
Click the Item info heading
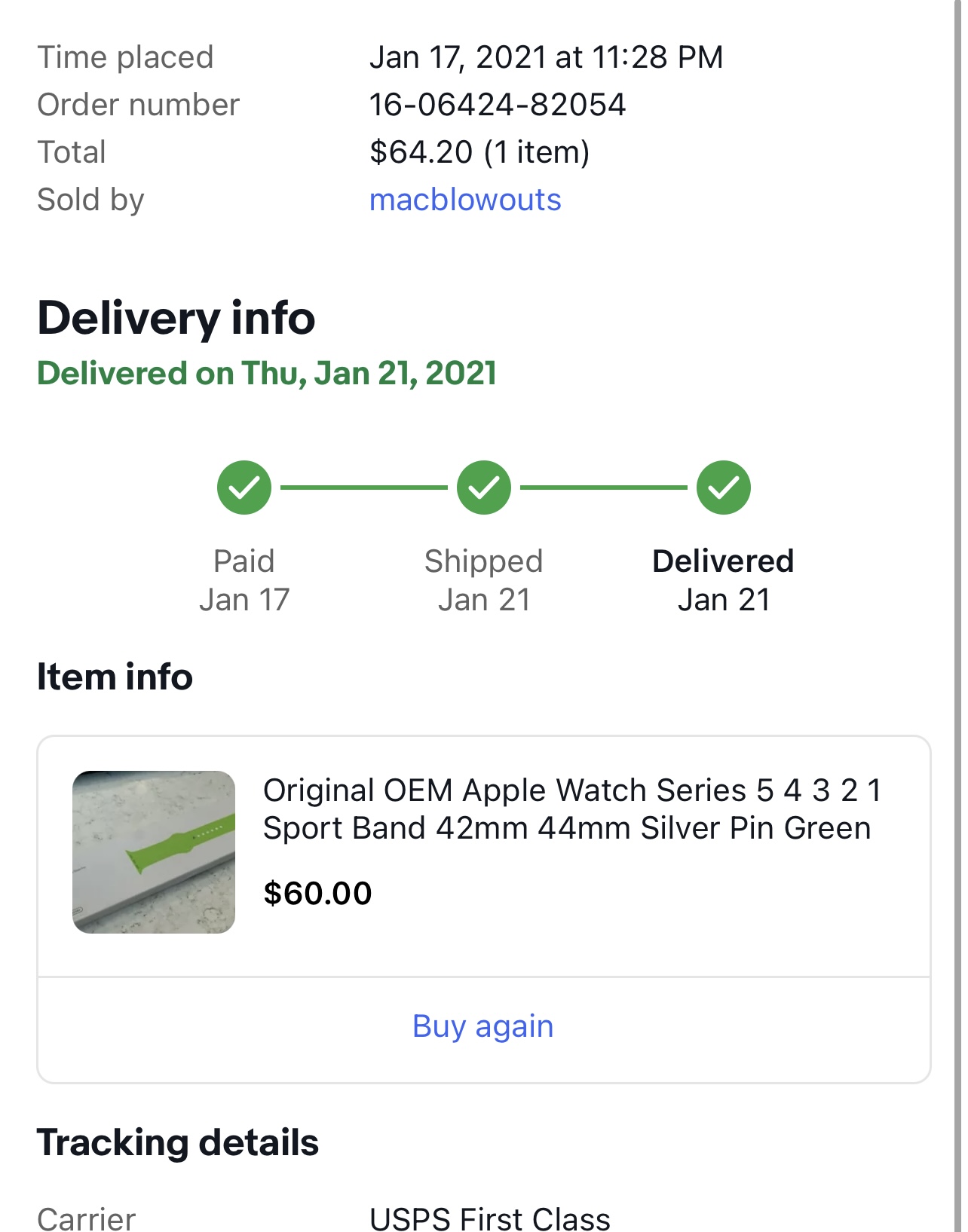coord(115,677)
